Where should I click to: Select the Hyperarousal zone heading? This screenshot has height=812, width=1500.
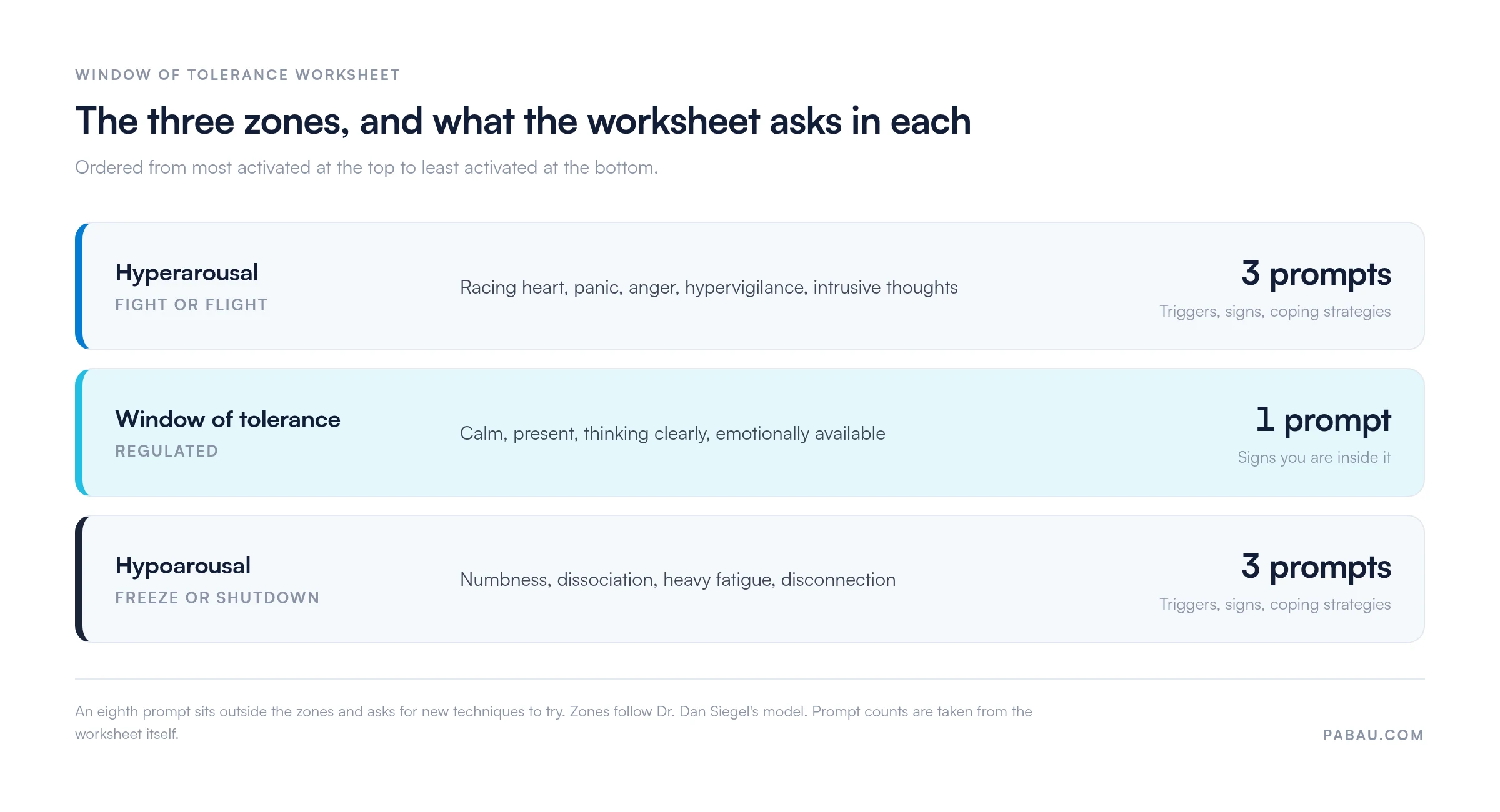pyautogui.click(x=186, y=273)
